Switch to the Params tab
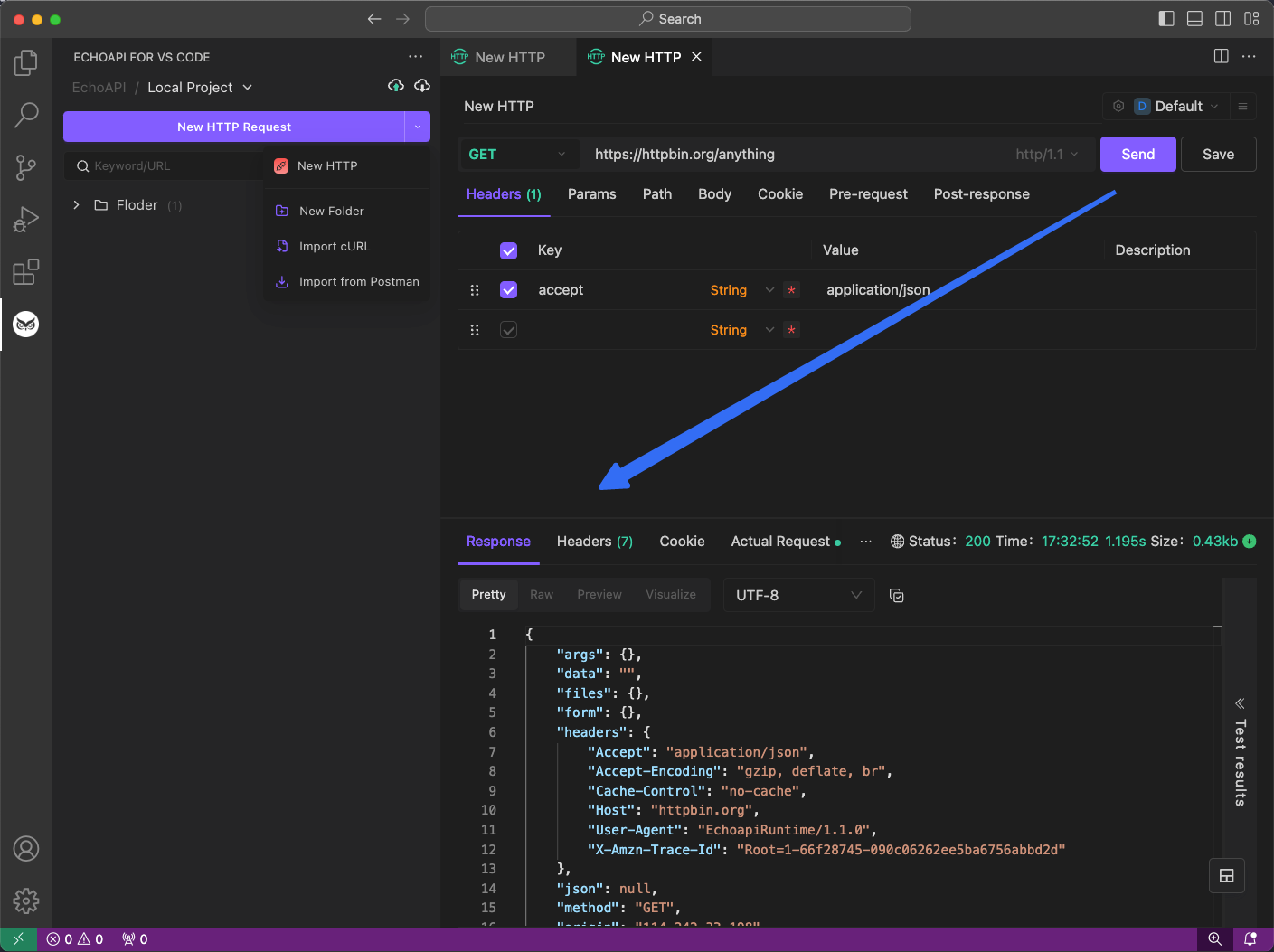The image size is (1274, 952). tap(591, 194)
